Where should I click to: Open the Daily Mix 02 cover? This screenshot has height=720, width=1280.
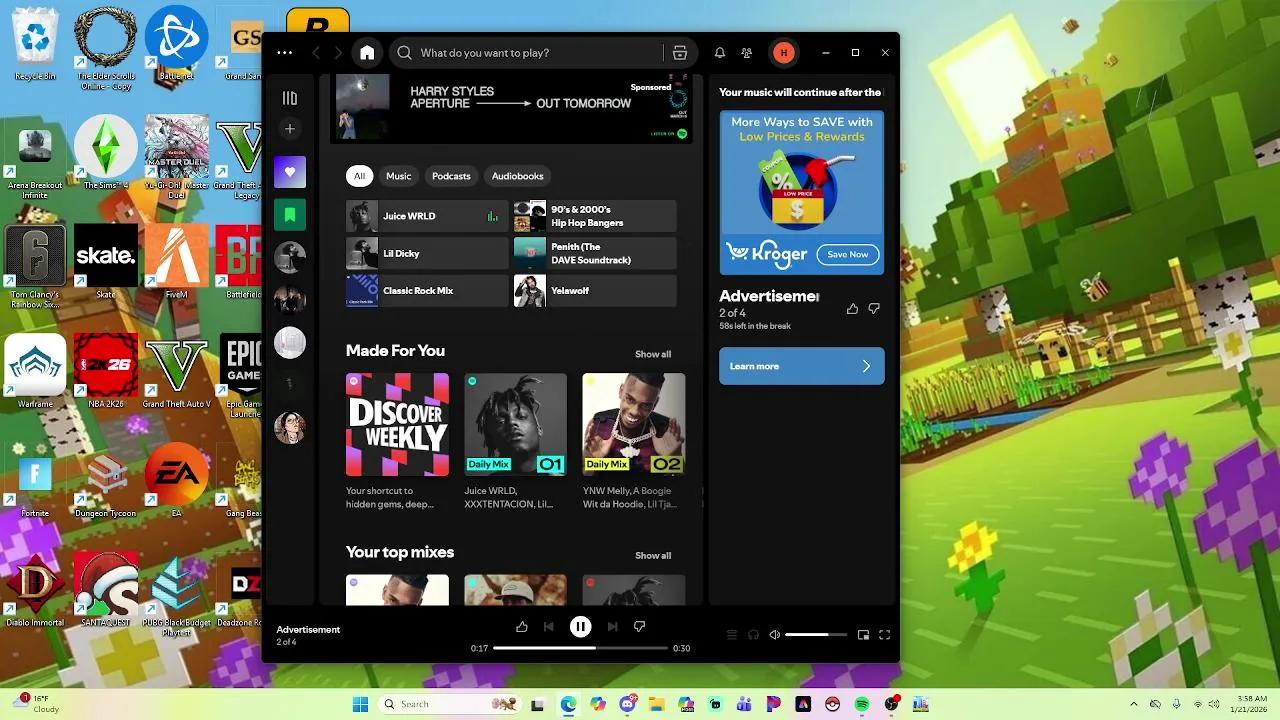[634, 425]
